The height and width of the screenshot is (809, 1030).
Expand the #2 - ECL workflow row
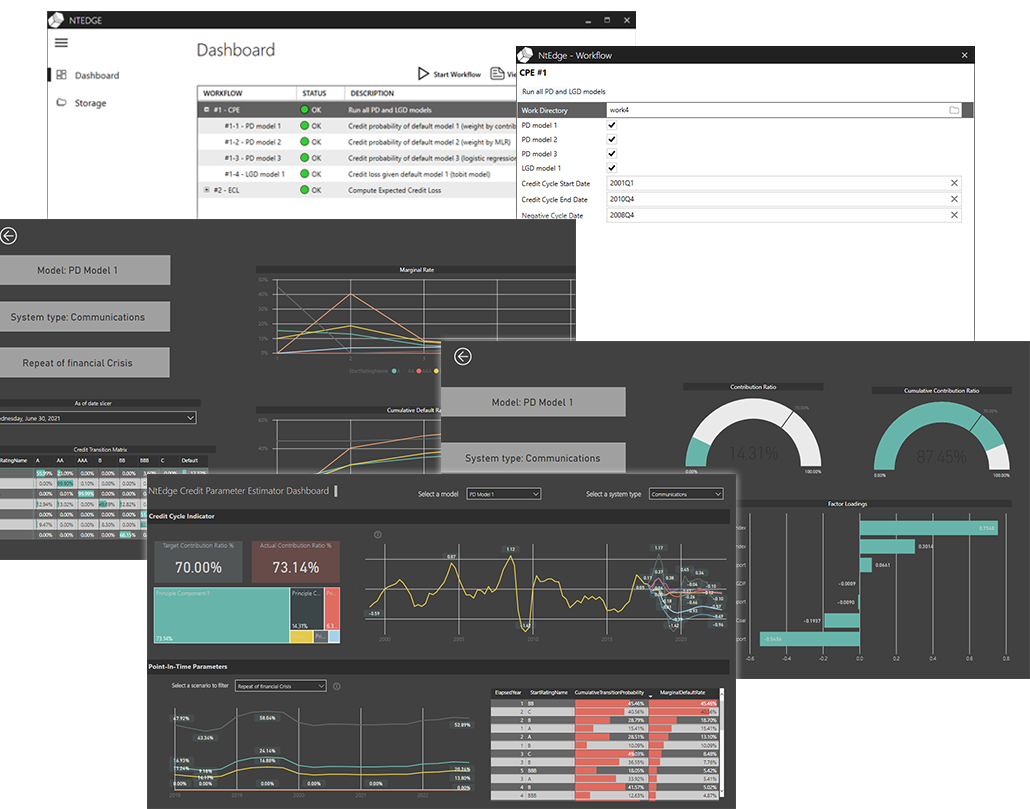coord(206,190)
